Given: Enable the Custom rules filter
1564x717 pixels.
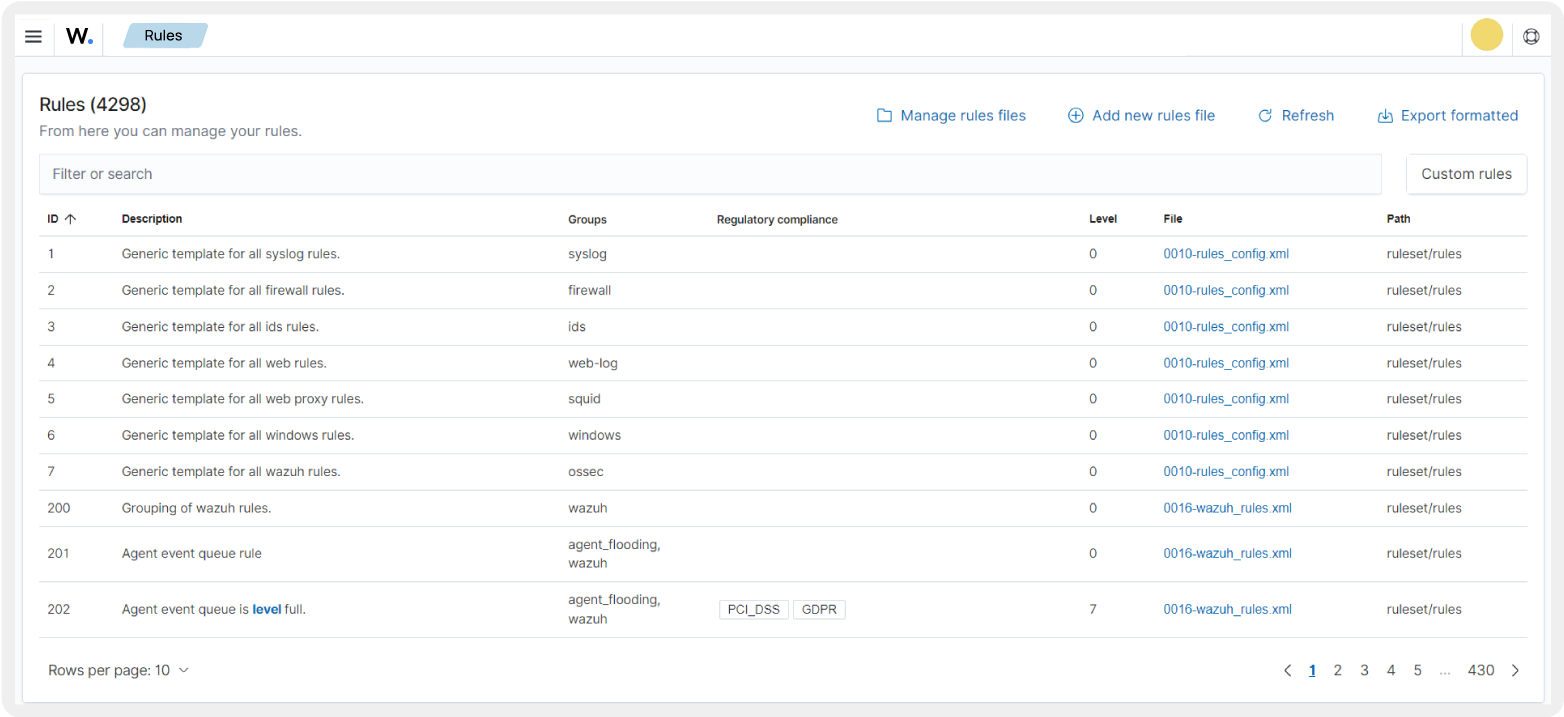Looking at the screenshot, I should [1466, 173].
